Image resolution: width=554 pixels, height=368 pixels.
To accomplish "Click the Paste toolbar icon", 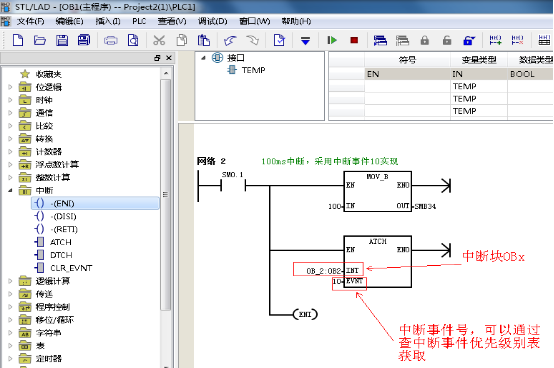I will (x=204, y=40).
